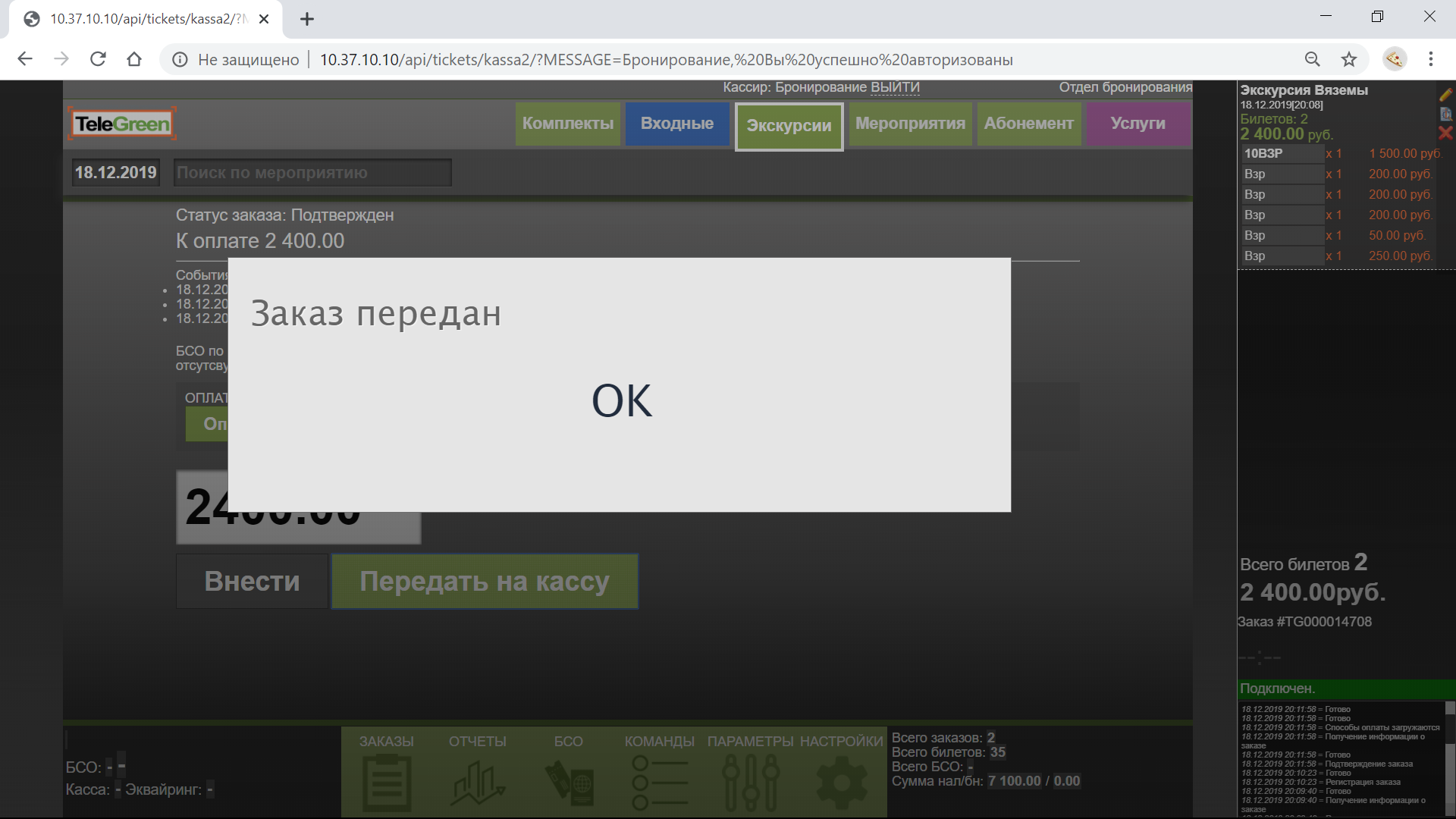Click the Передать на кассу button

pos(485,582)
